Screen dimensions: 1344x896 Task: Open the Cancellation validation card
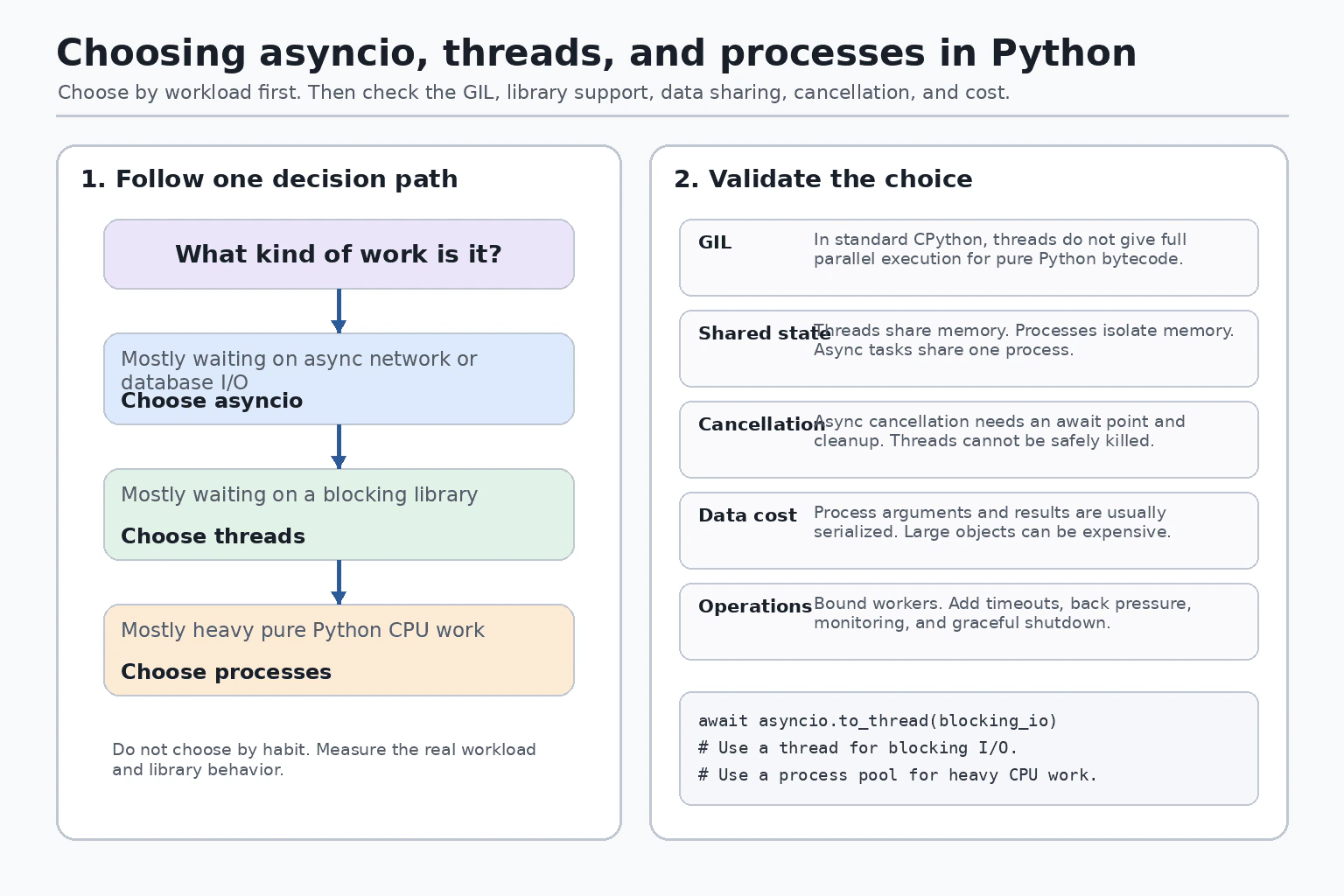(969, 439)
